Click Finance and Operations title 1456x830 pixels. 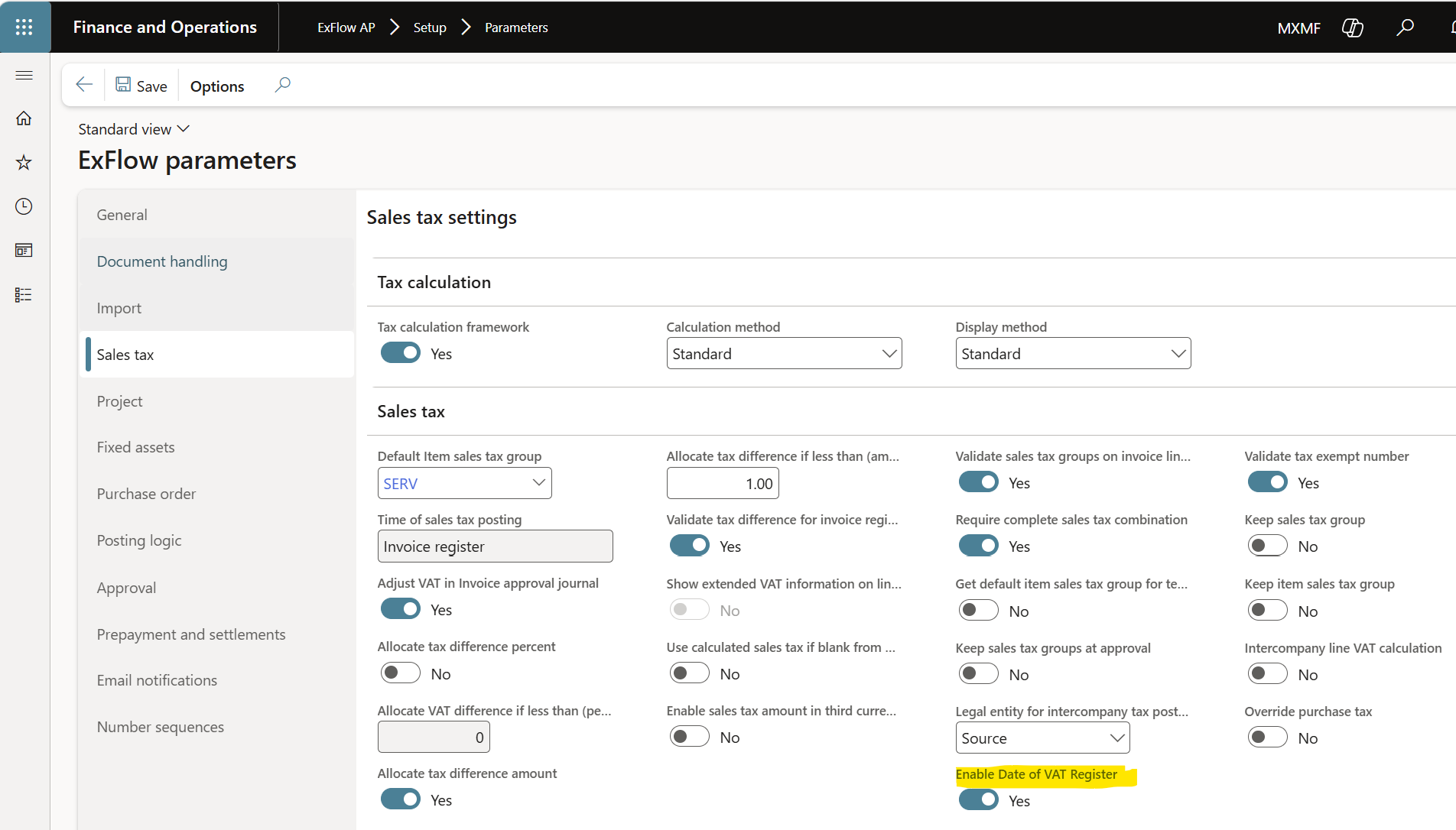pos(165,28)
